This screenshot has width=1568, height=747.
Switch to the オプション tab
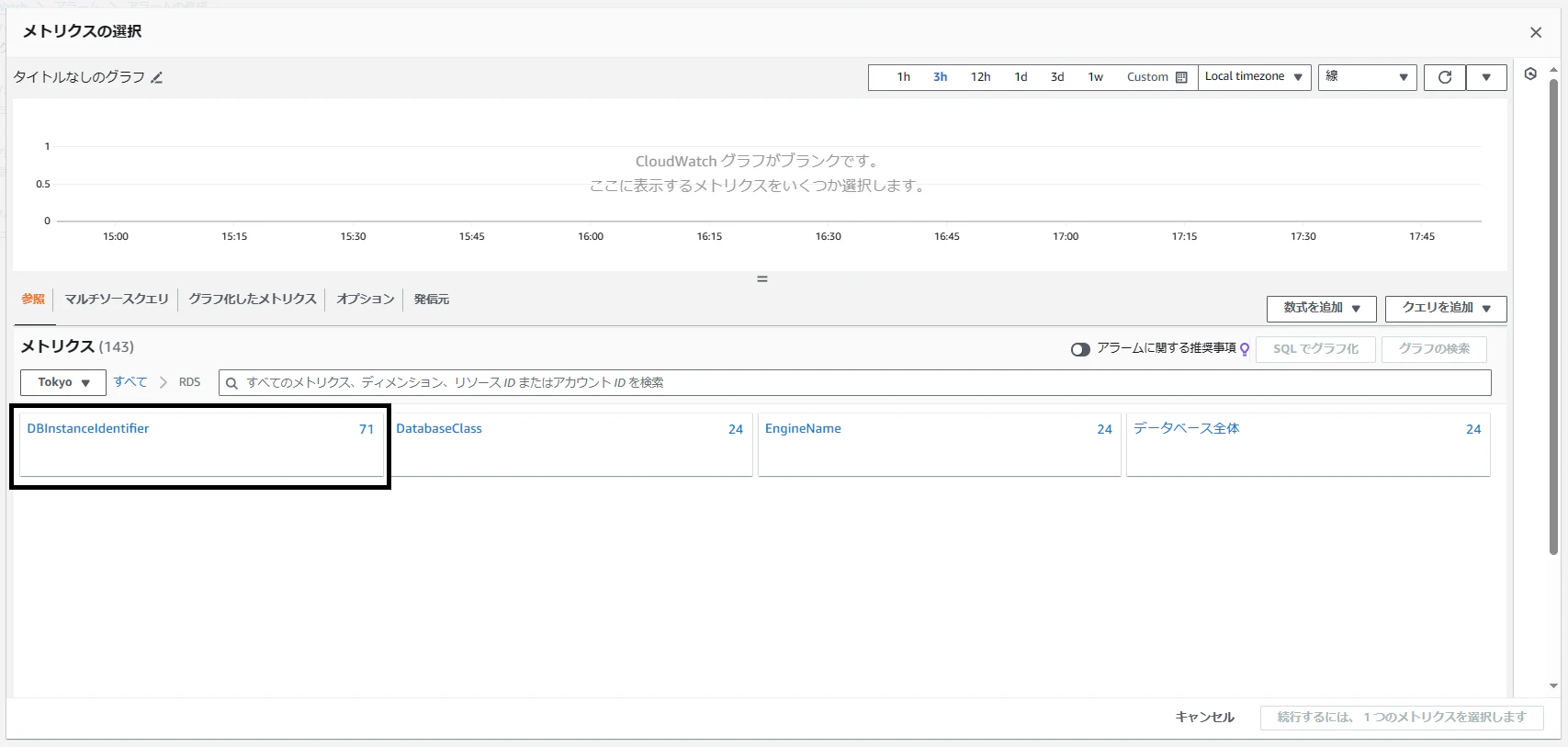coord(366,300)
